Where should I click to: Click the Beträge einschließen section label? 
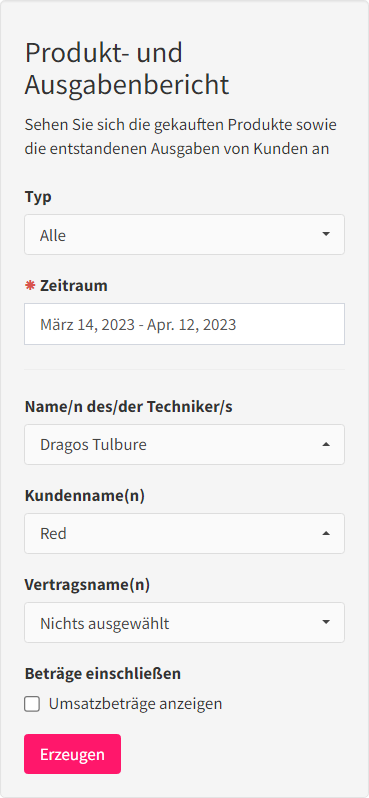point(103,674)
